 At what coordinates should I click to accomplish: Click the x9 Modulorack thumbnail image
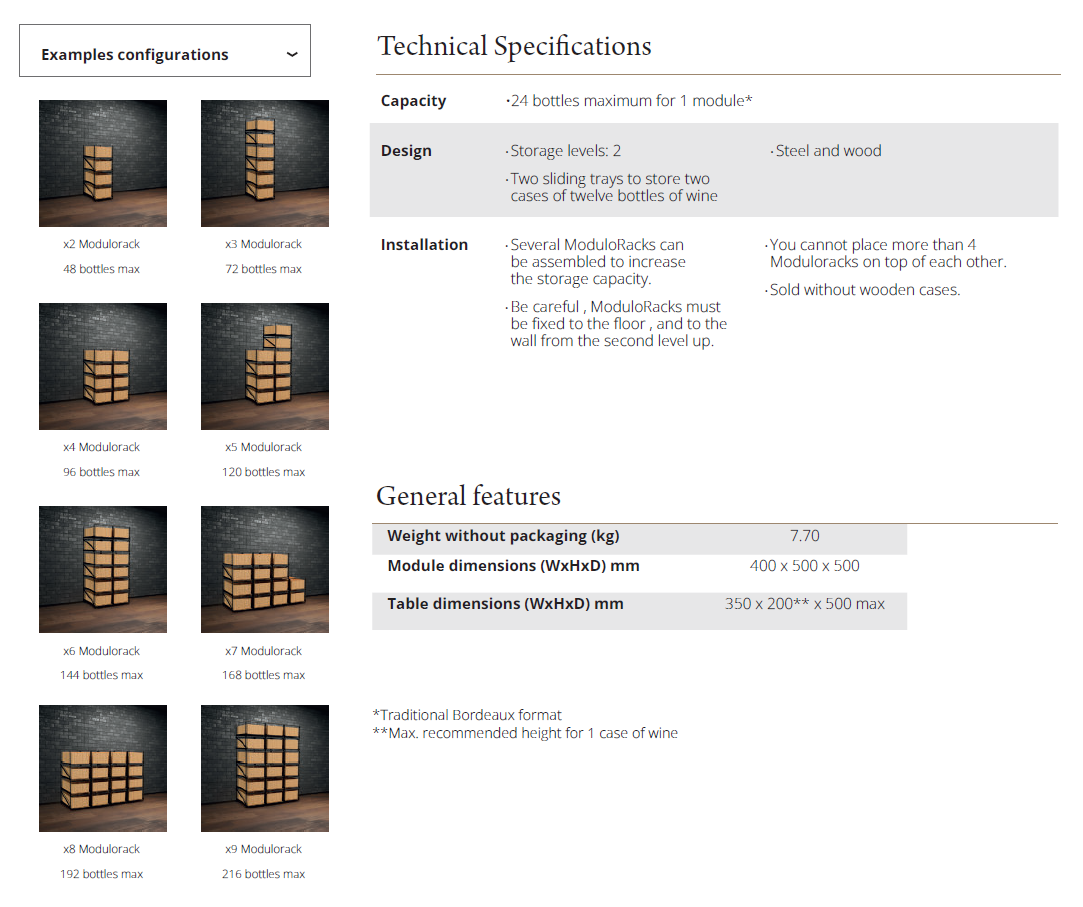point(265,768)
